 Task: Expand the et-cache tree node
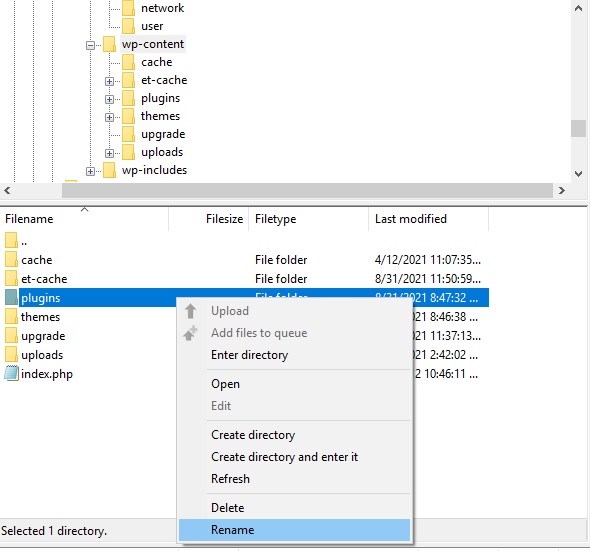point(109,81)
